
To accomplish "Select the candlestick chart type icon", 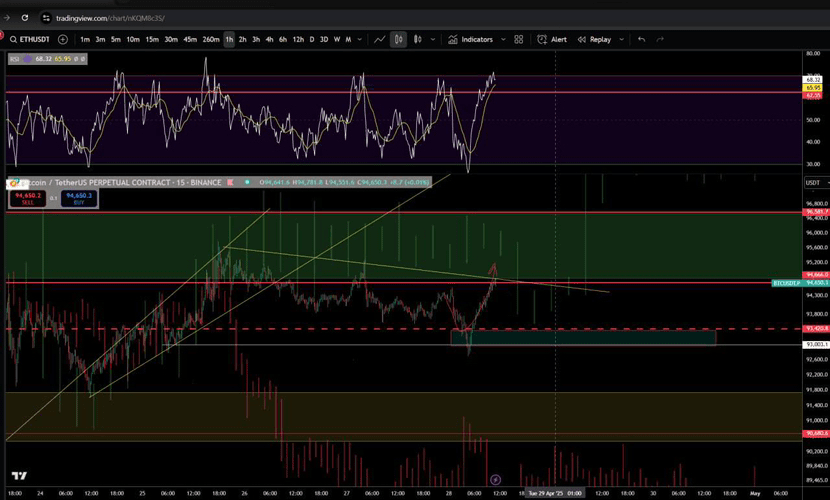I will pyautogui.click(x=399, y=40).
